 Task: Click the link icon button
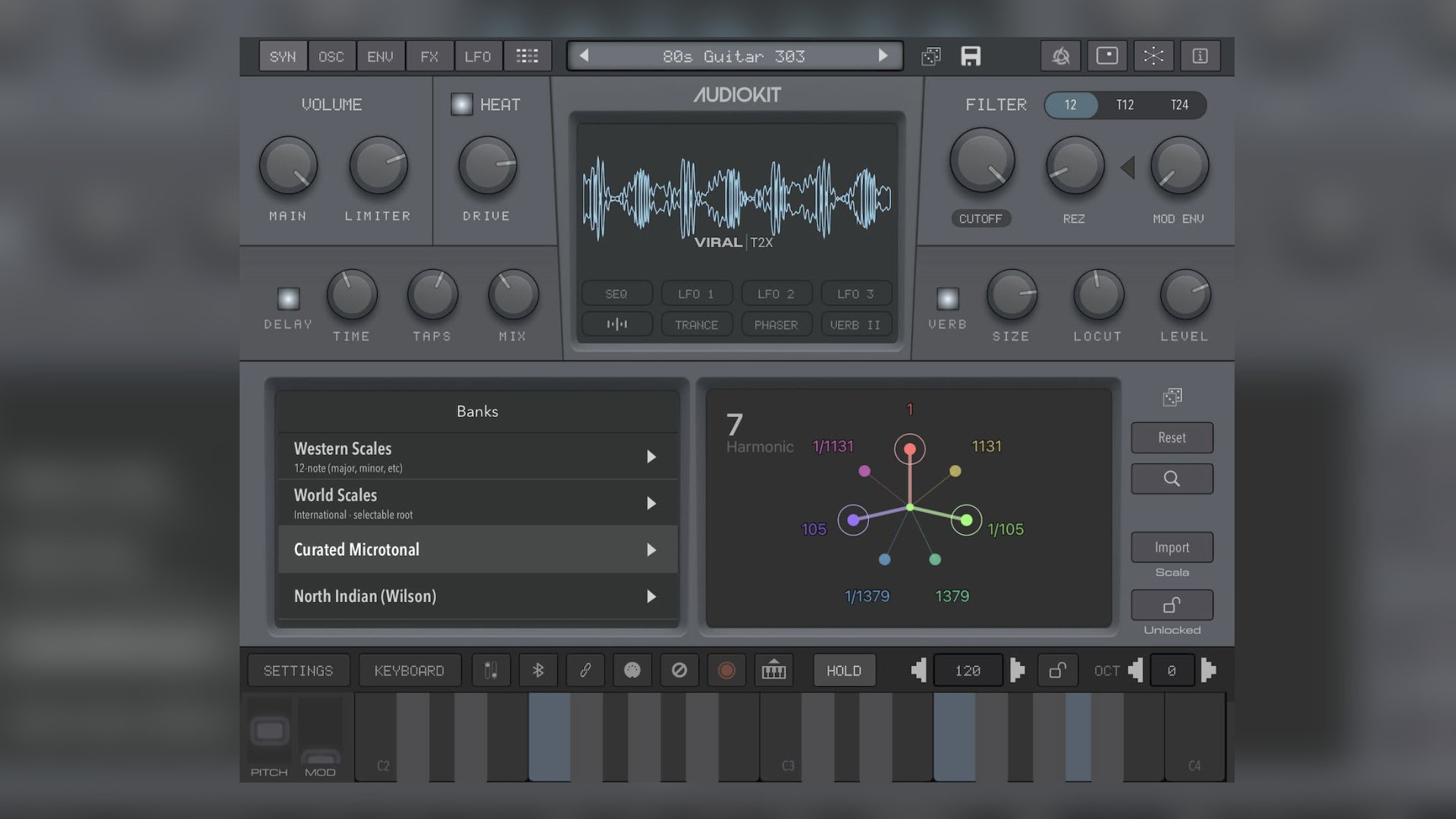585,670
